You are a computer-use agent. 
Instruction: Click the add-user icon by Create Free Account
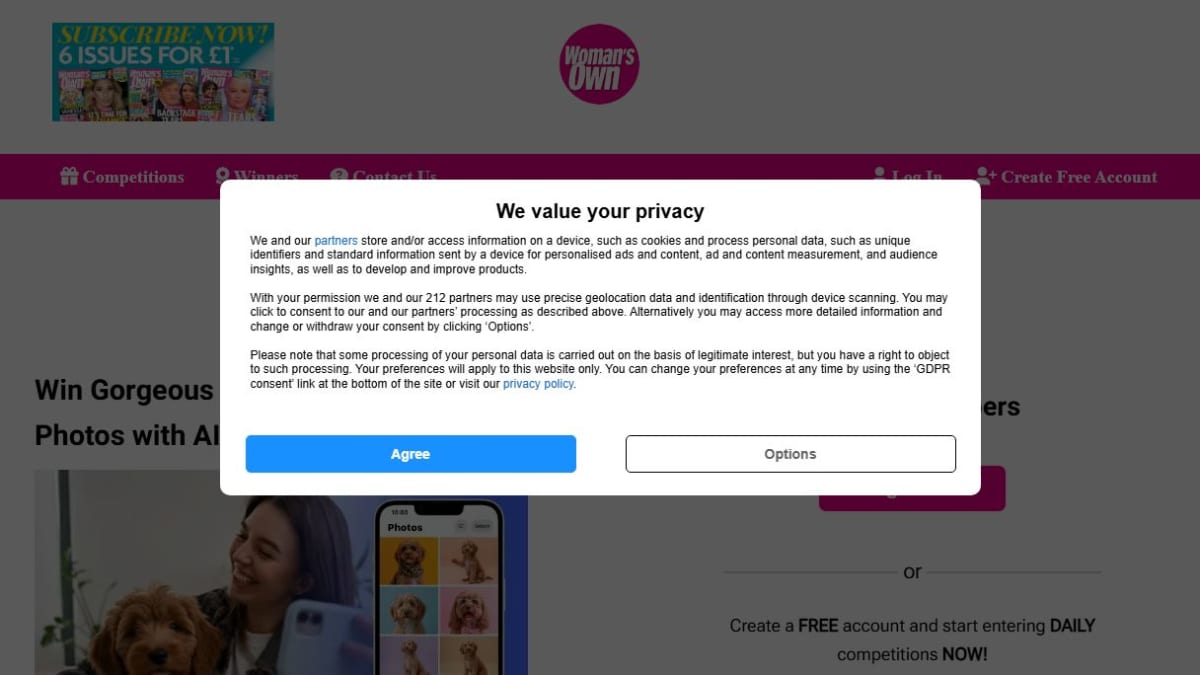coord(986,177)
